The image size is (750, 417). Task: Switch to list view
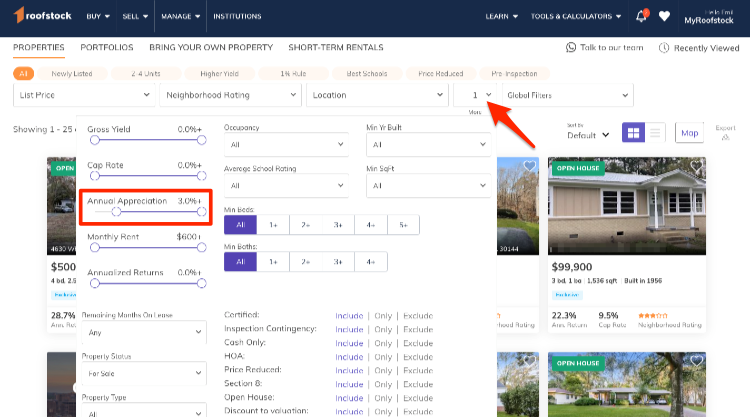(655, 132)
